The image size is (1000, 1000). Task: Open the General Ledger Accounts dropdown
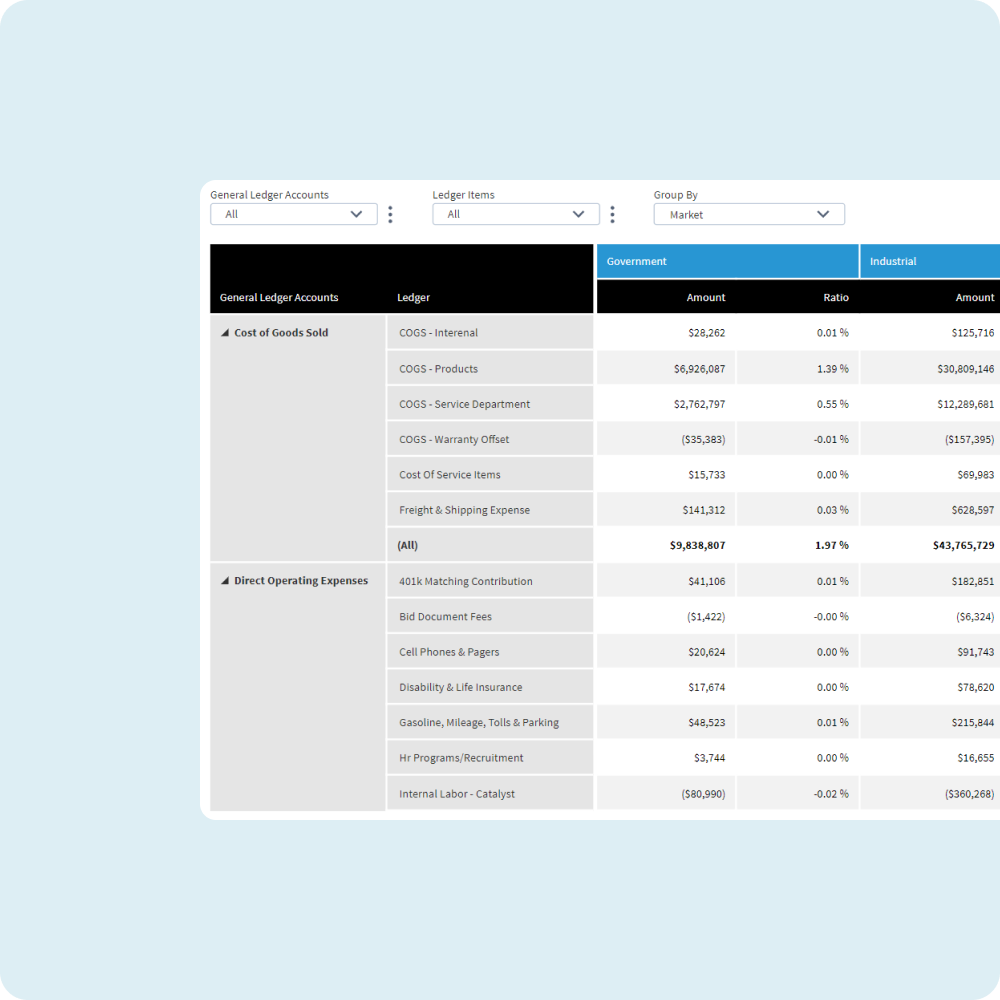pyautogui.click(x=294, y=214)
